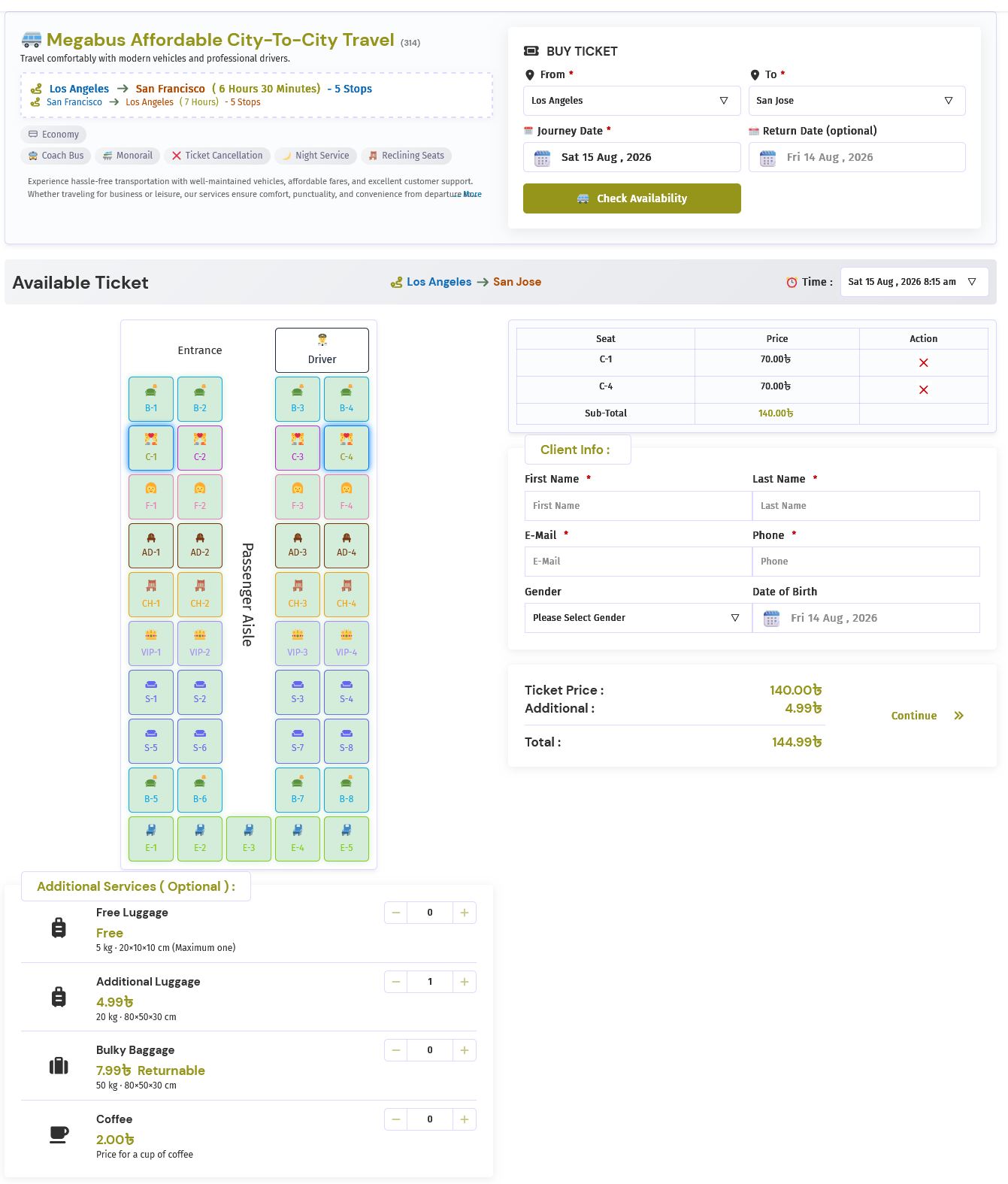Deselect the highlighted C-1 seat
Image resolution: width=1008 pixels, height=1184 pixels.
151,448
